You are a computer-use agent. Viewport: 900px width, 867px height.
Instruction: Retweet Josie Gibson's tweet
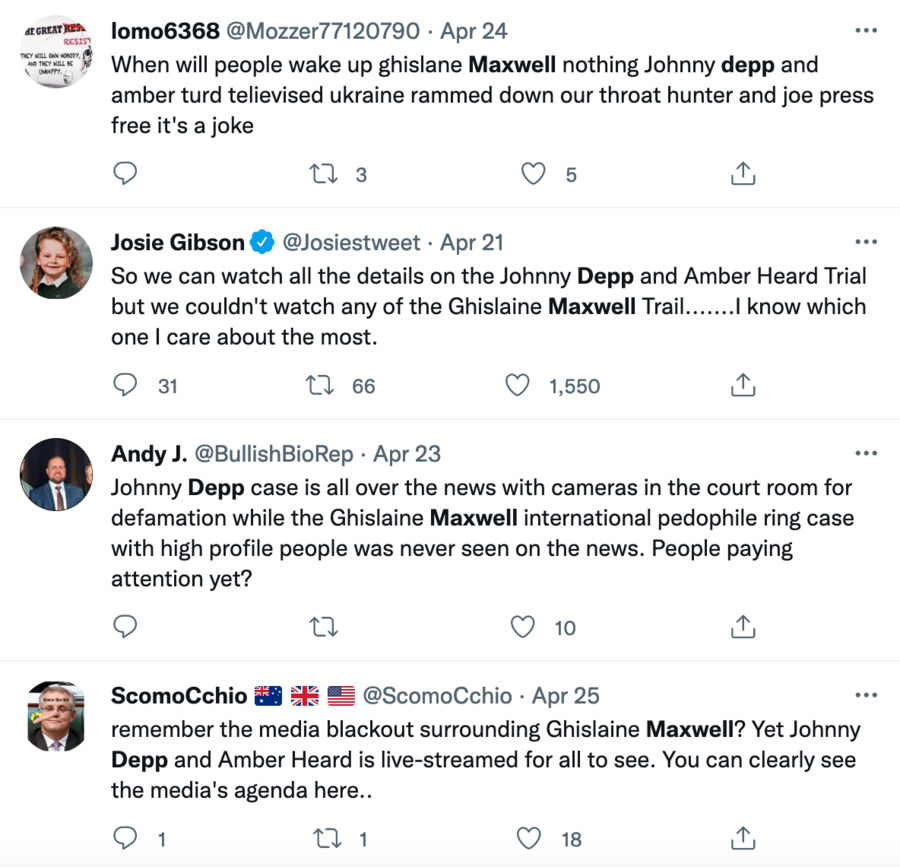[x=318, y=385]
